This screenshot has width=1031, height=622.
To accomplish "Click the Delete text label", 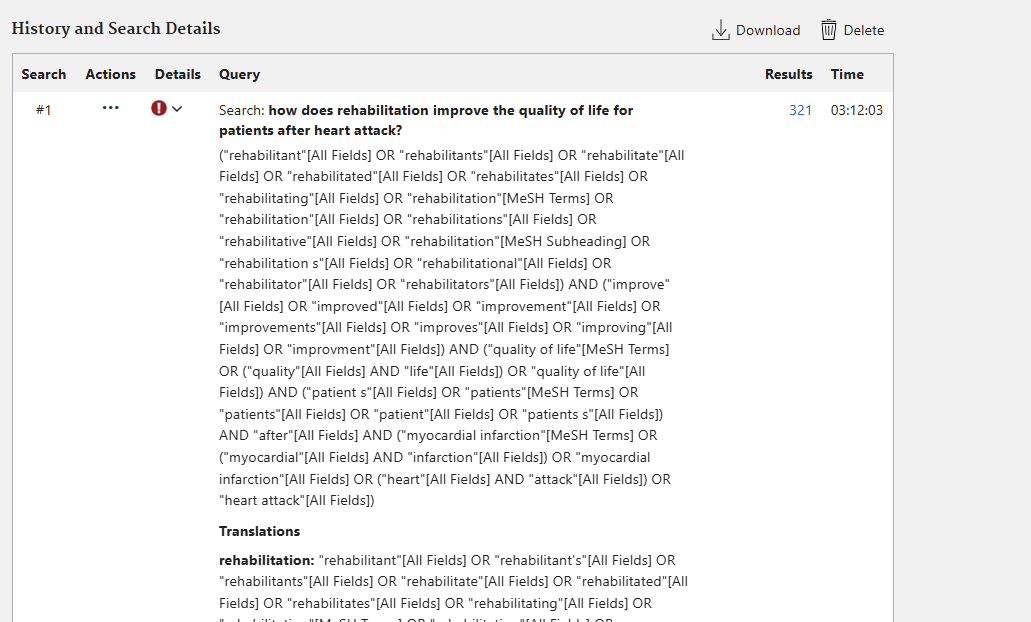I will tap(864, 30).
